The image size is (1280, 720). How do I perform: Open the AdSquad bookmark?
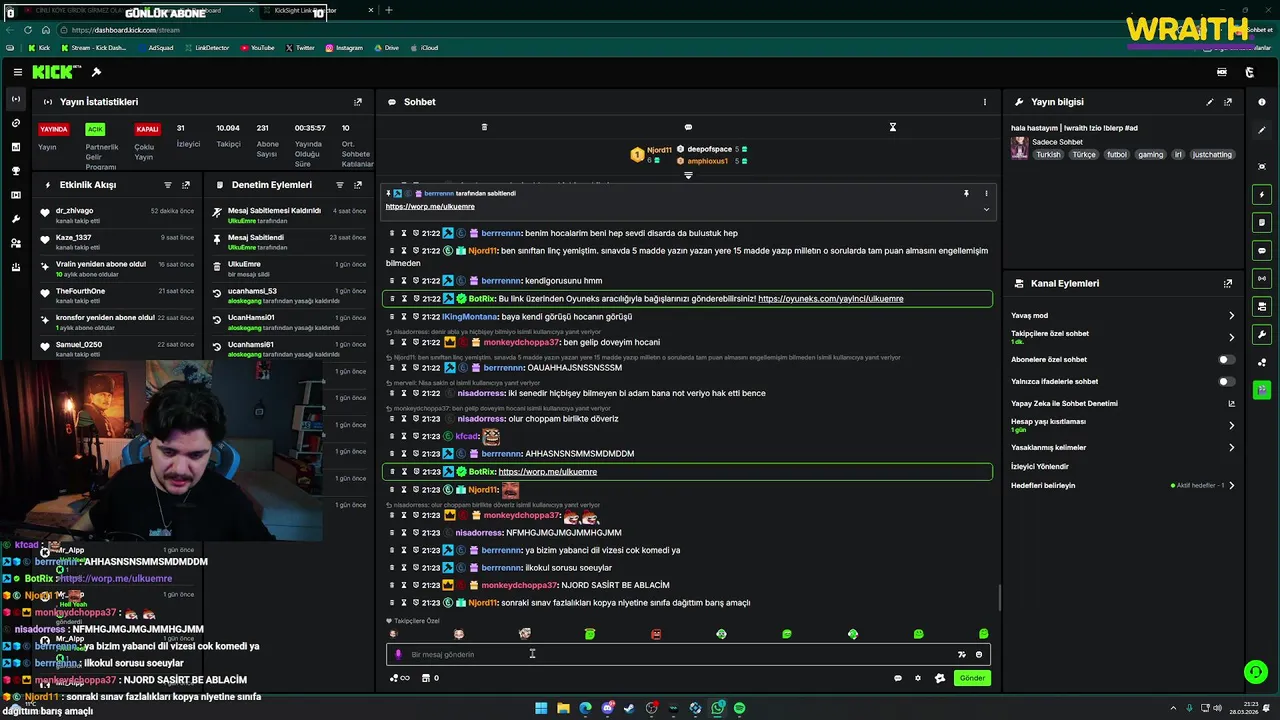(155, 48)
